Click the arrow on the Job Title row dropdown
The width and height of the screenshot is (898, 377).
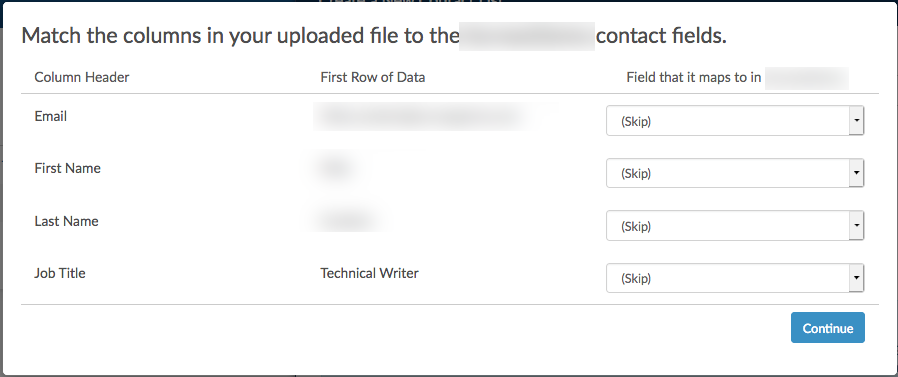point(856,278)
